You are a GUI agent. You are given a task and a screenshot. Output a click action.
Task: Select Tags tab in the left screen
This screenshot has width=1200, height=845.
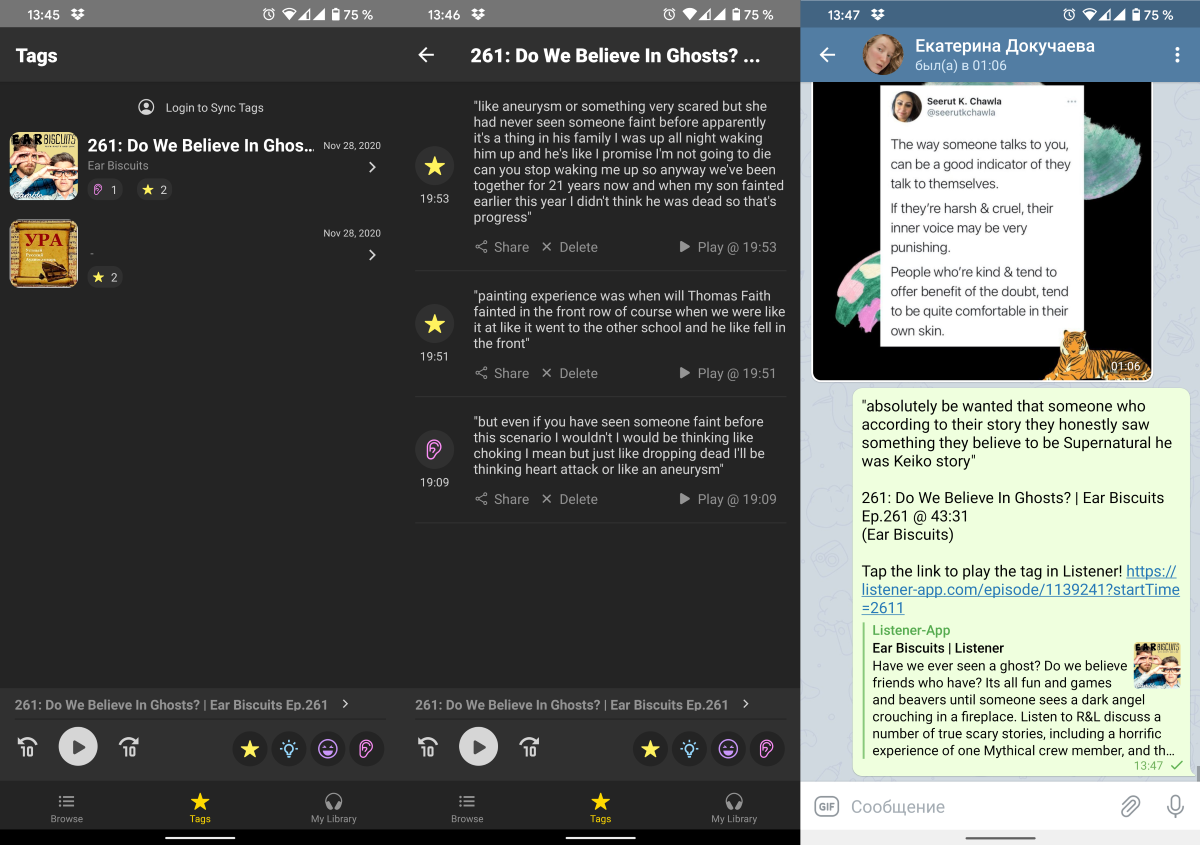(200, 808)
